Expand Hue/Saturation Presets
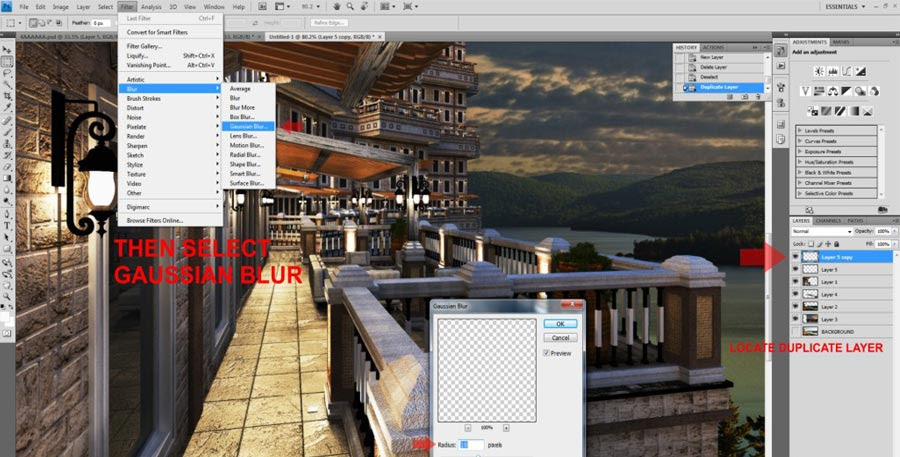 800,162
